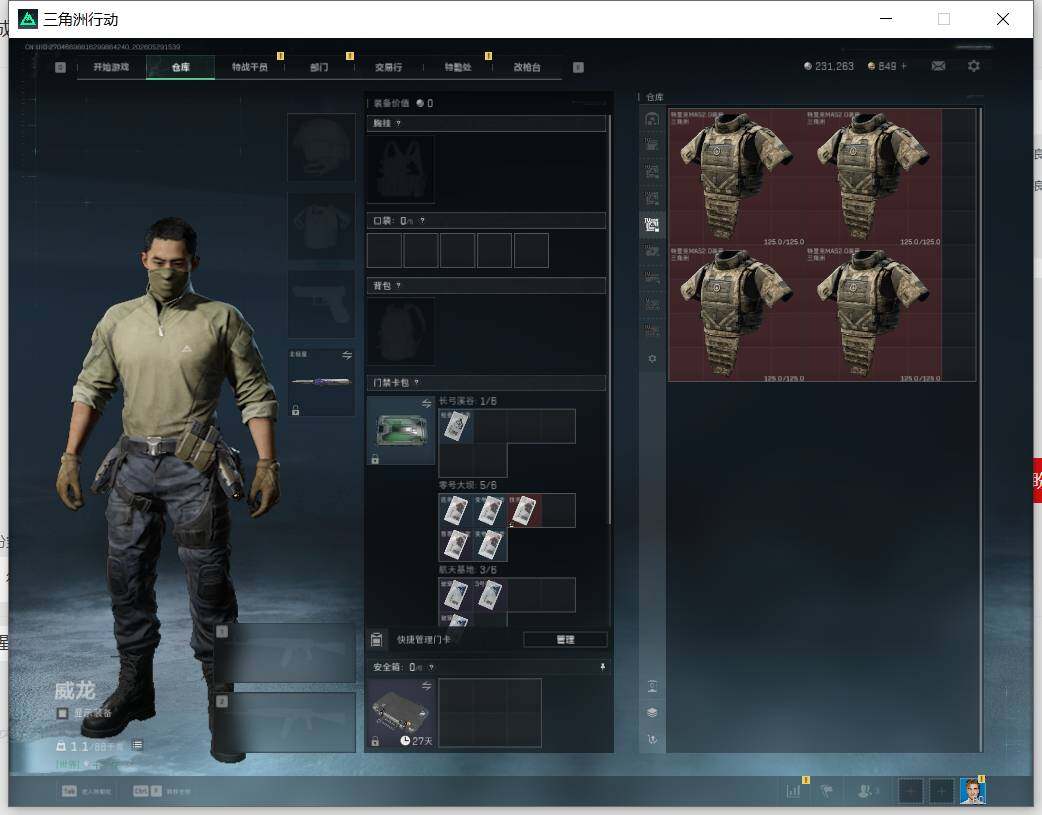Click the 管理 button for keycards
Screen dimensions: 1042x815
click(566, 640)
